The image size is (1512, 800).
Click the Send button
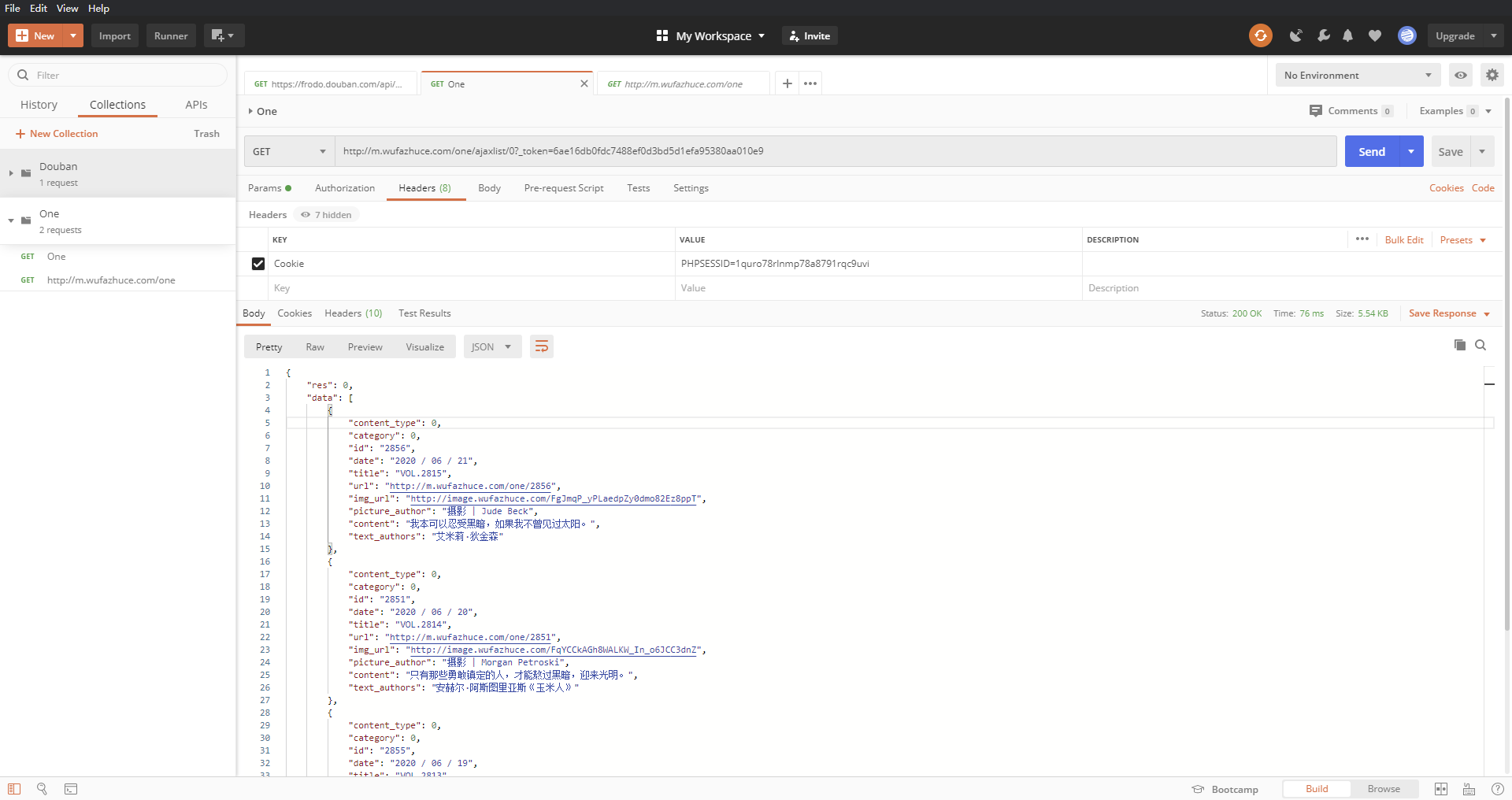point(1372,151)
